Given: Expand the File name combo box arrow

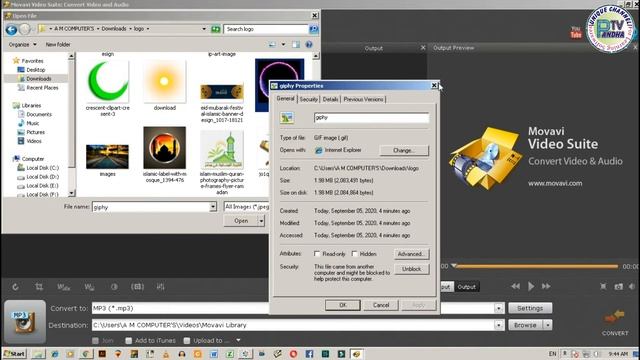Looking at the screenshot, I should pyautogui.click(x=213, y=207).
